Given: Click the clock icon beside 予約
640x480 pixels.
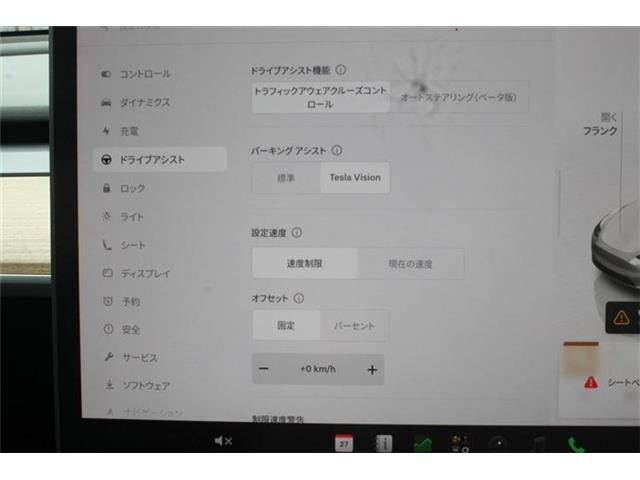Looking at the screenshot, I should (108, 301).
